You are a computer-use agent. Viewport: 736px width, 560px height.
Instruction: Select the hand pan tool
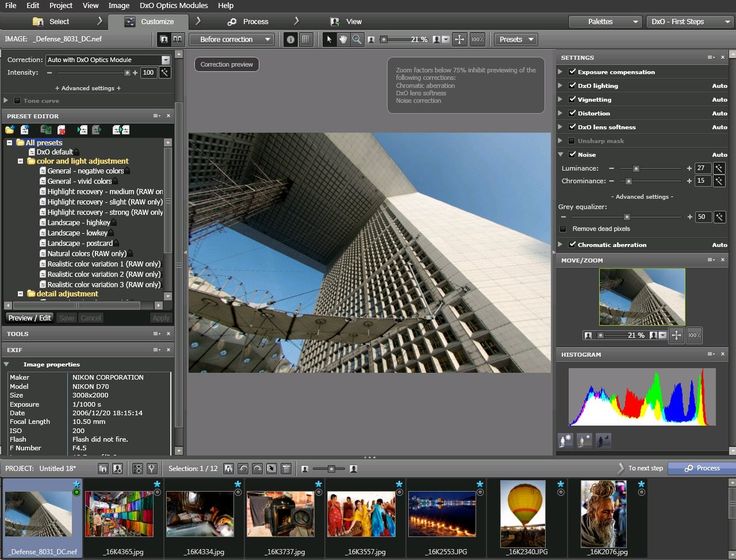pos(344,39)
